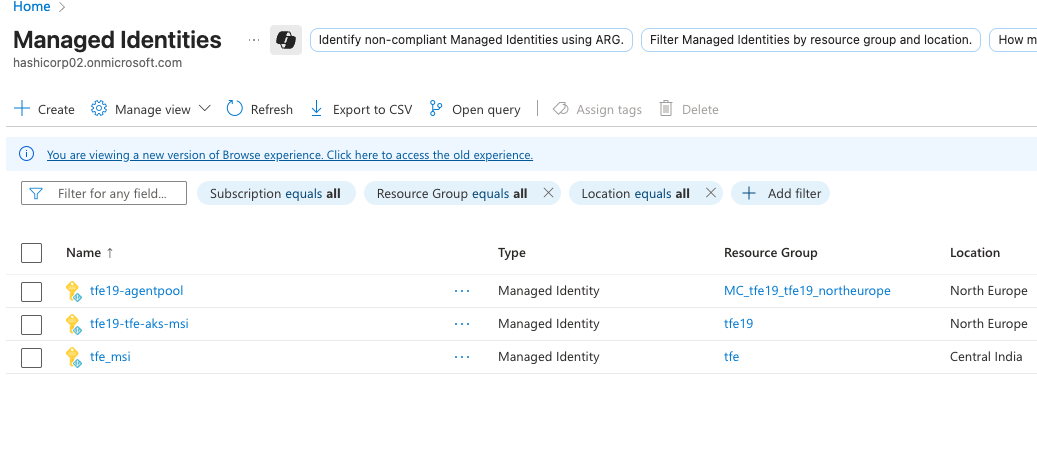Remove the Location equals all filter

click(711, 193)
